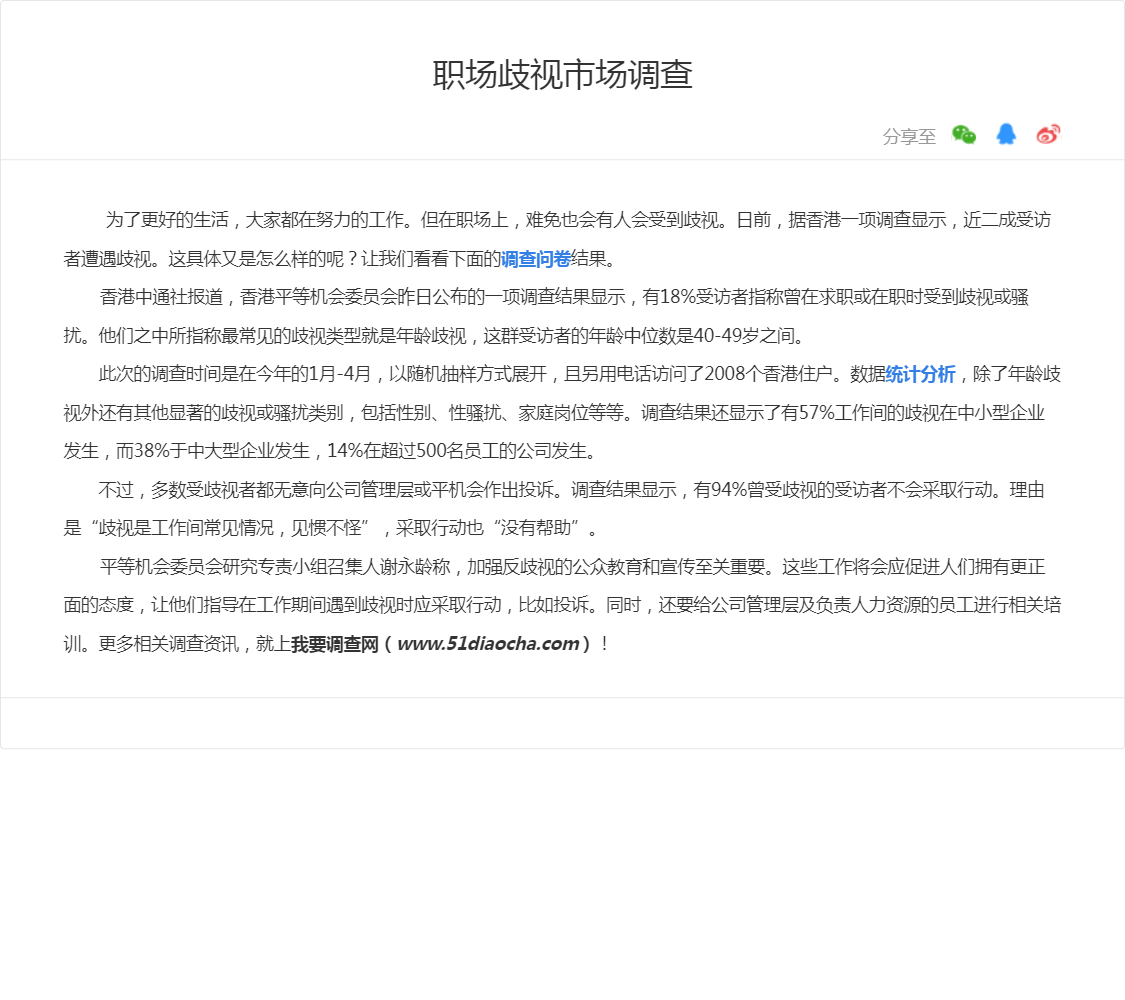The width and height of the screenshot is (1125, 1000).
Task: Click the line starting 不过，多数受歧视者
Action: [x=571, y=490]
